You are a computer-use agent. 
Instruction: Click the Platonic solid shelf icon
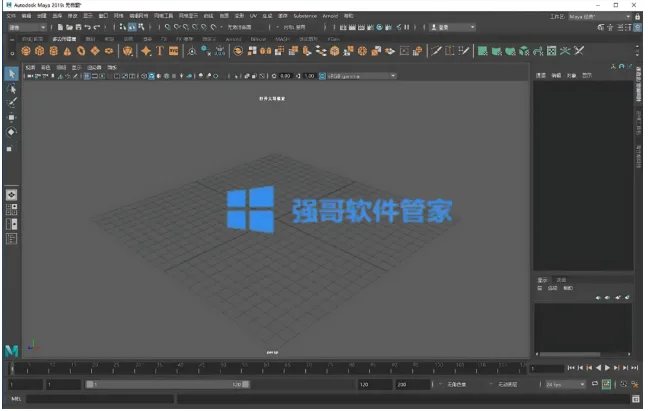coord(128,51)
